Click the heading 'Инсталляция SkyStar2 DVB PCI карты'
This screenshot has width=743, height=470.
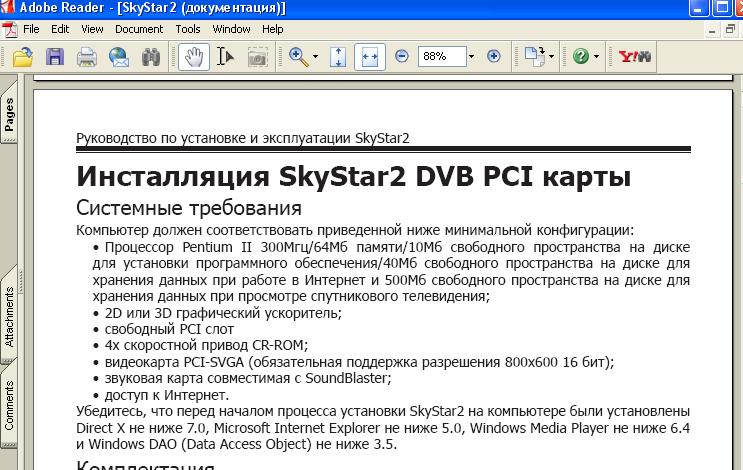[353, 177]
